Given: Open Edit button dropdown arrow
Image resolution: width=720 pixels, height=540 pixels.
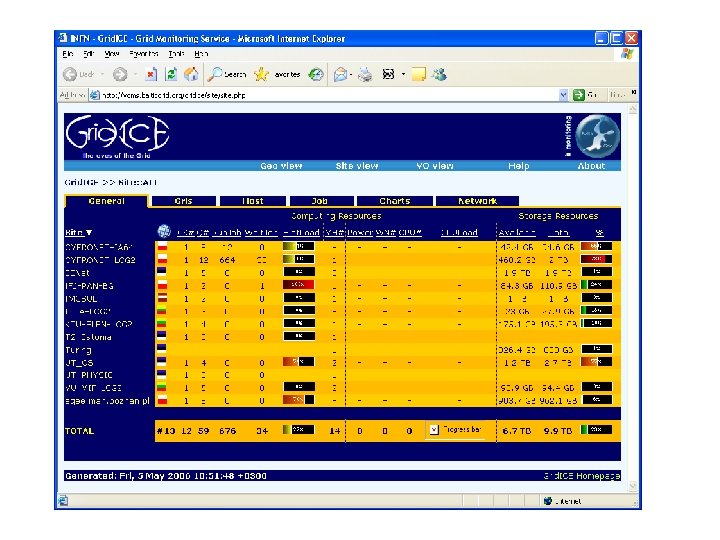Looking at the screenshot, I should pyautogui.click(x=403, y=74).
